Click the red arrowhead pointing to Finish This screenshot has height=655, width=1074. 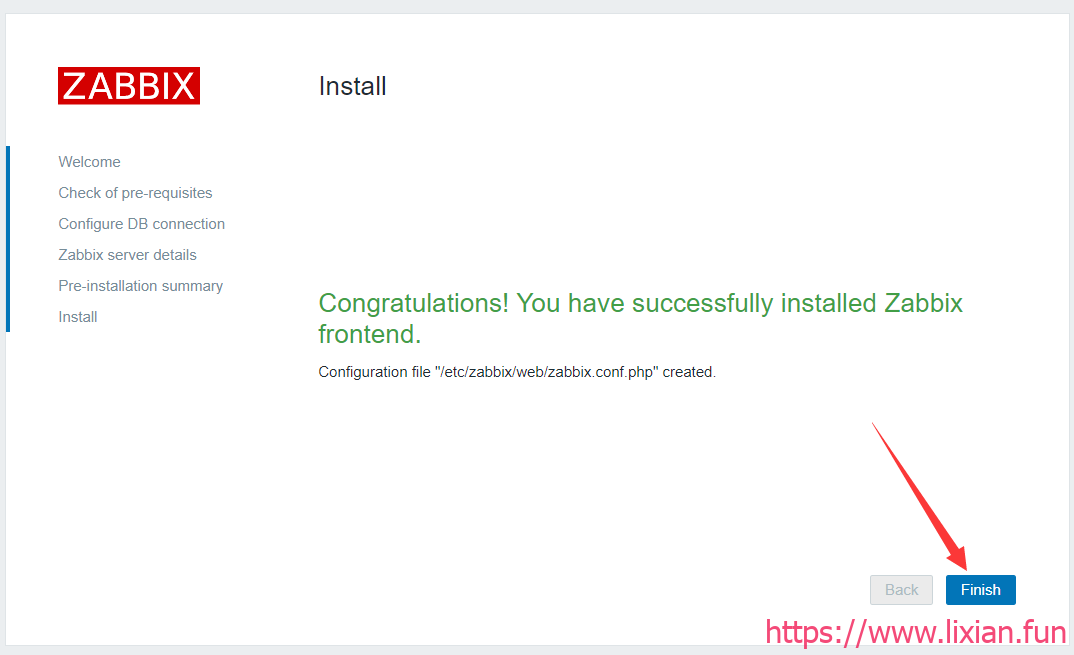tap(956, 555)
